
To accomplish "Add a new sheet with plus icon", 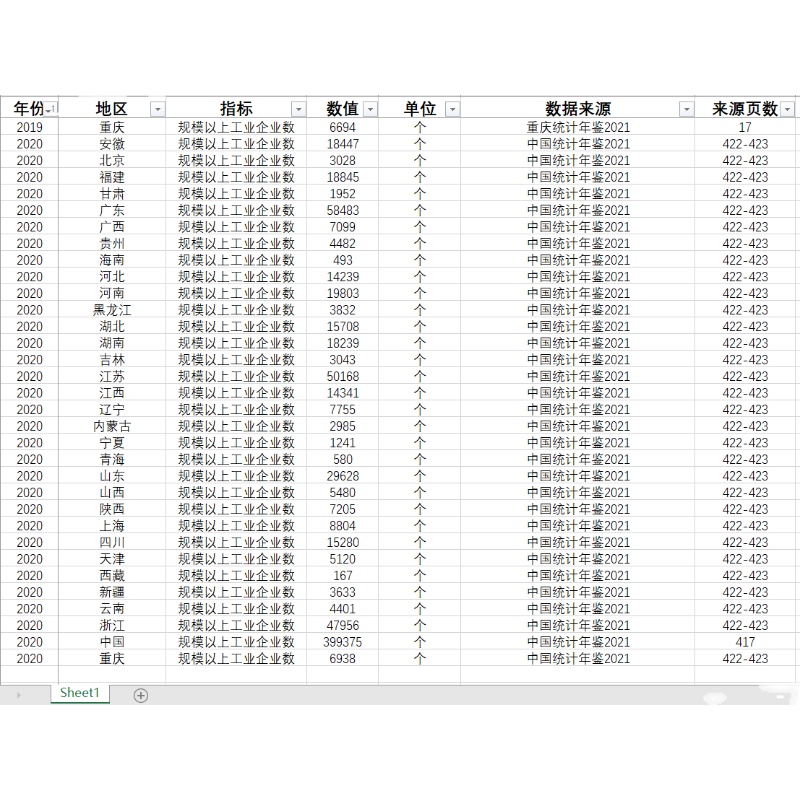I will coord(141,695).
